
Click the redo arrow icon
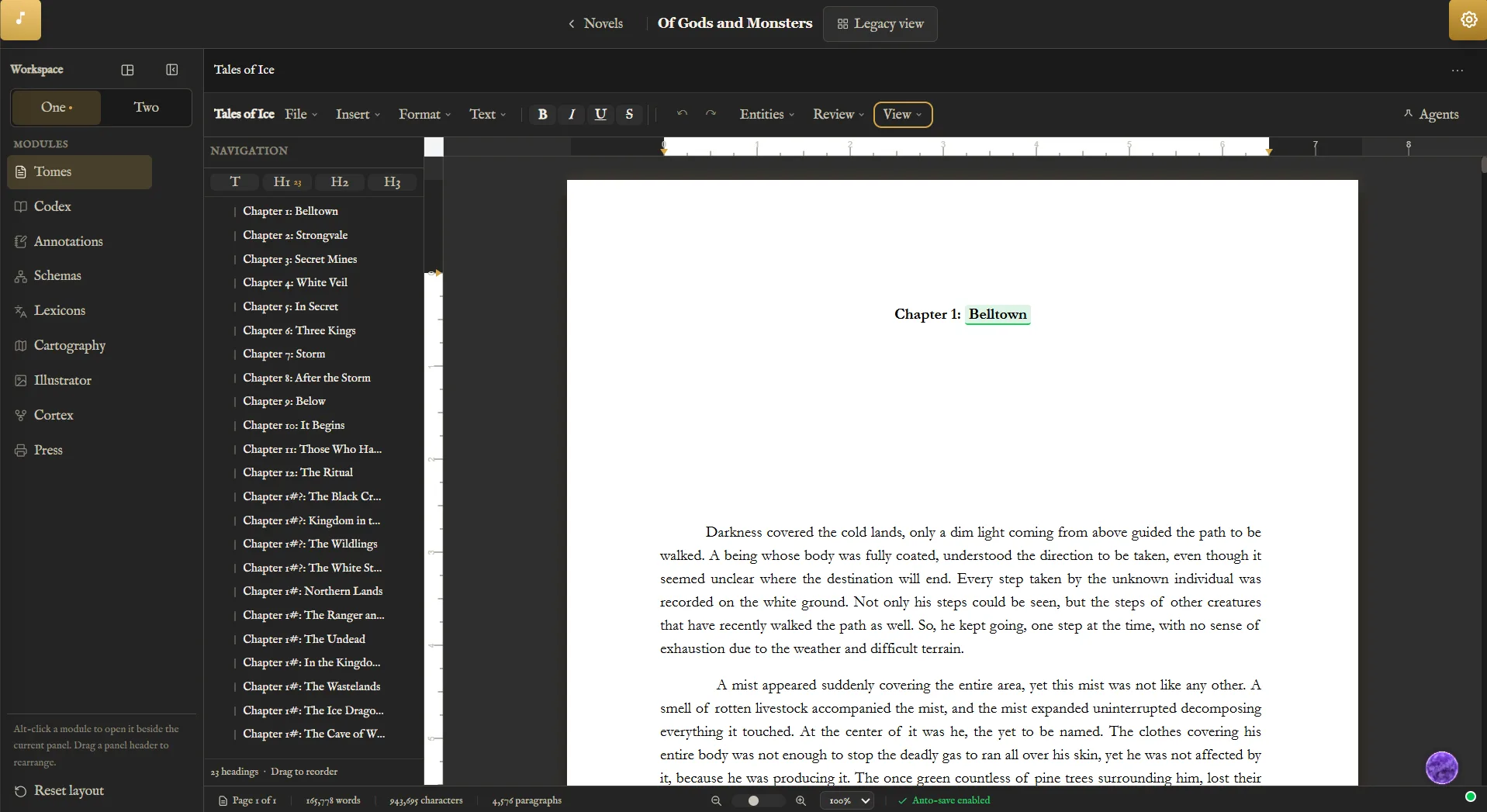[711, 114]
